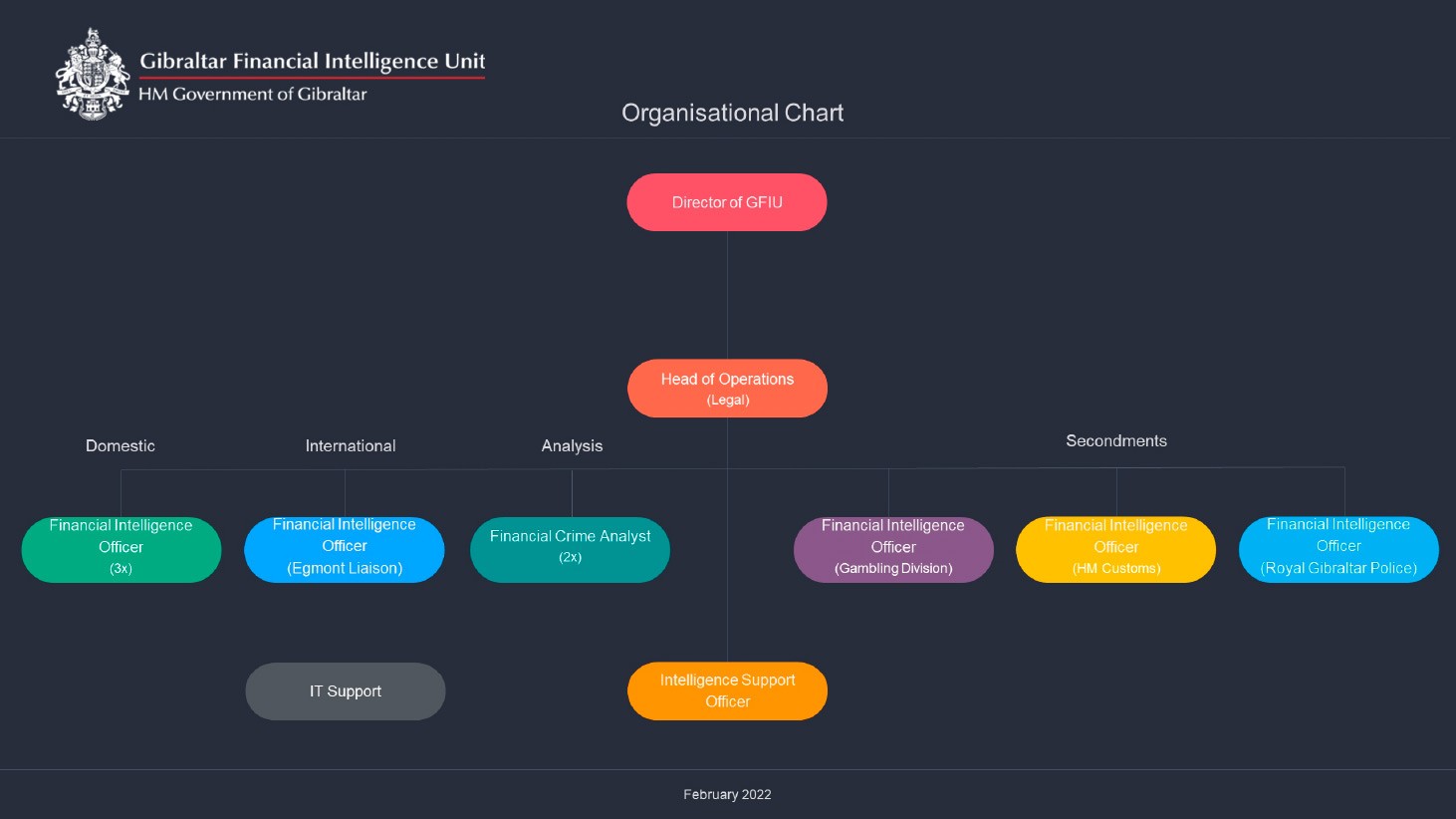Click the Gibraltar Financial Intelligence Unit title

coord(312,61)
